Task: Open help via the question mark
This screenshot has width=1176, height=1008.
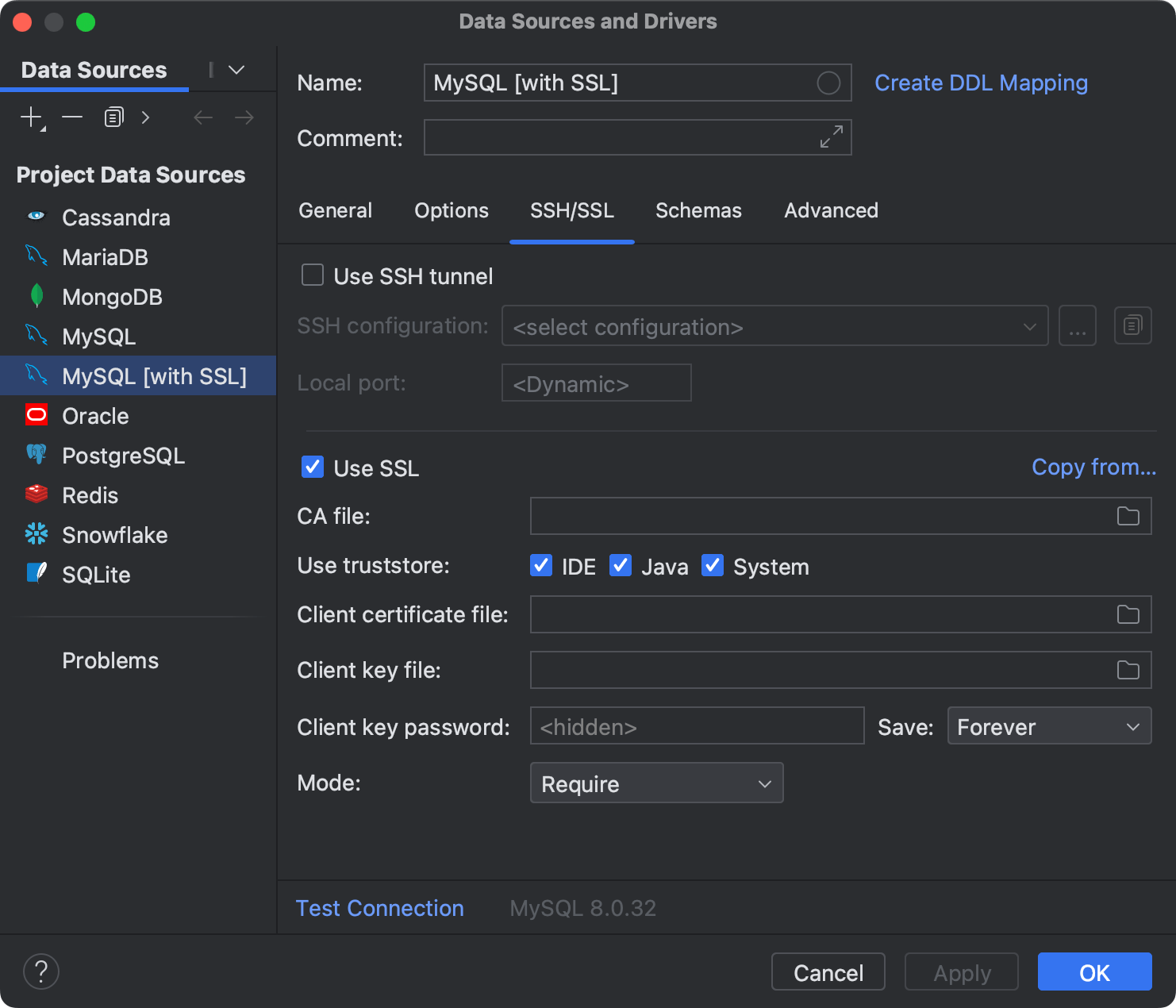Action: 40,971
